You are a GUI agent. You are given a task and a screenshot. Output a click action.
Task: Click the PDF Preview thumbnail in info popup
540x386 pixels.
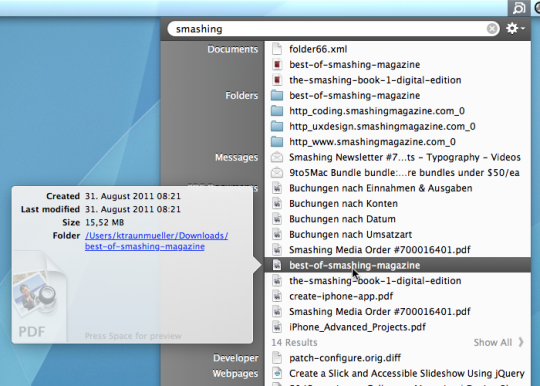(x=39, y=296)
